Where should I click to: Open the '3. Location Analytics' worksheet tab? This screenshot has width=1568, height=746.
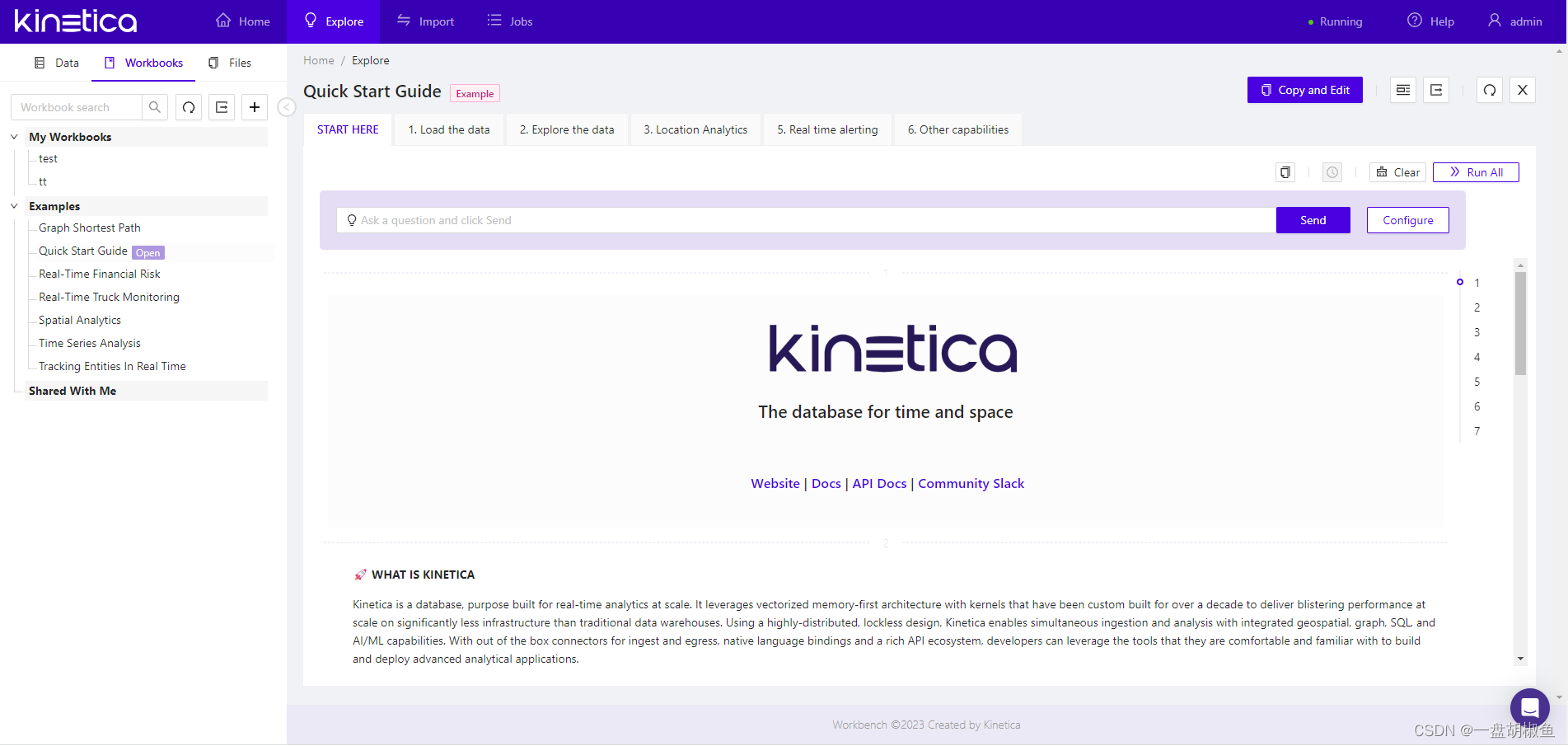click(695, 129)
